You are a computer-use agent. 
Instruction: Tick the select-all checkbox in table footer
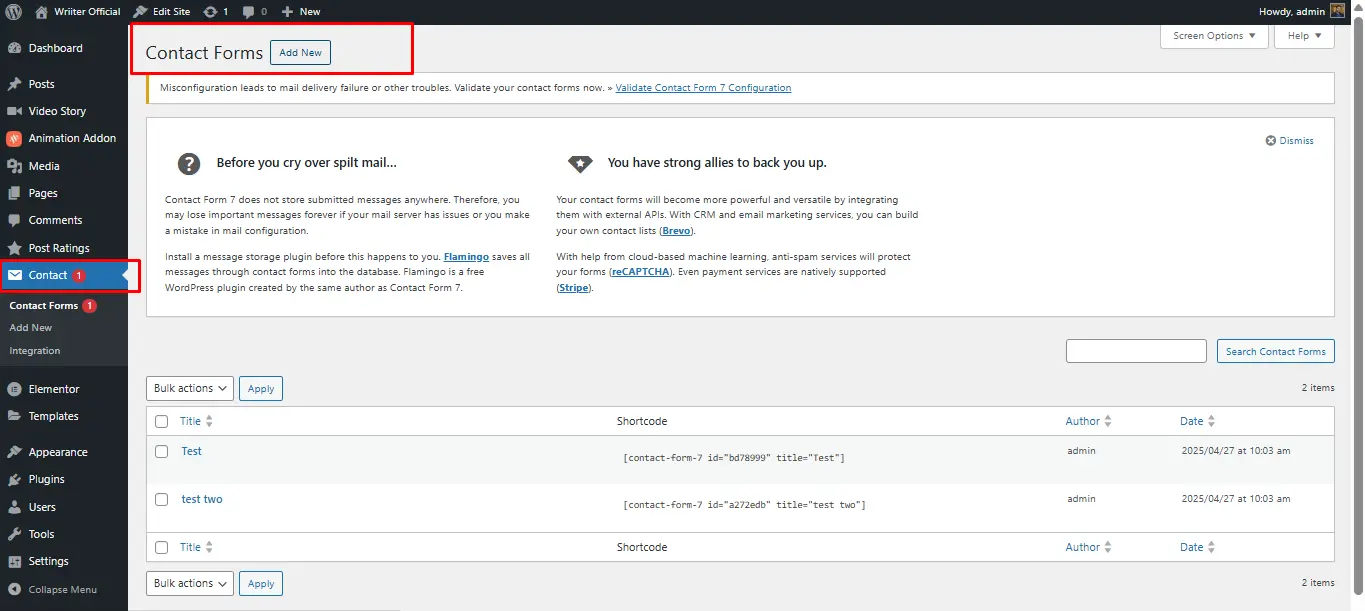tap(162, 548)
